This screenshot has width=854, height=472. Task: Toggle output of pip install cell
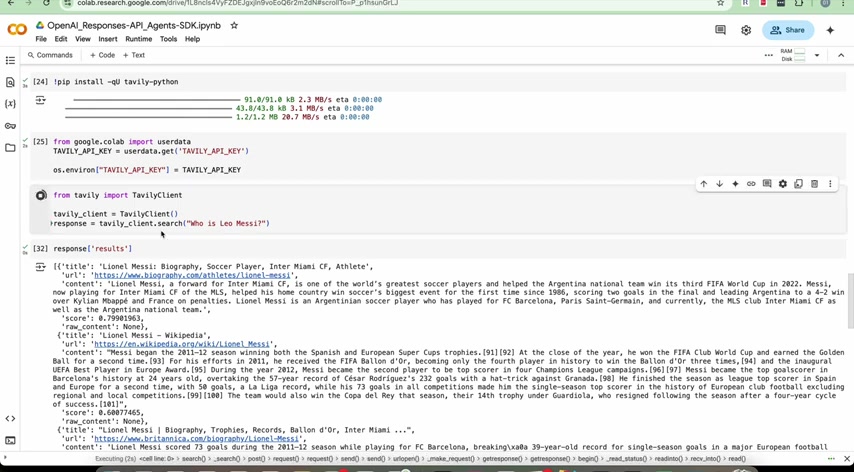[x=40, y=100]
